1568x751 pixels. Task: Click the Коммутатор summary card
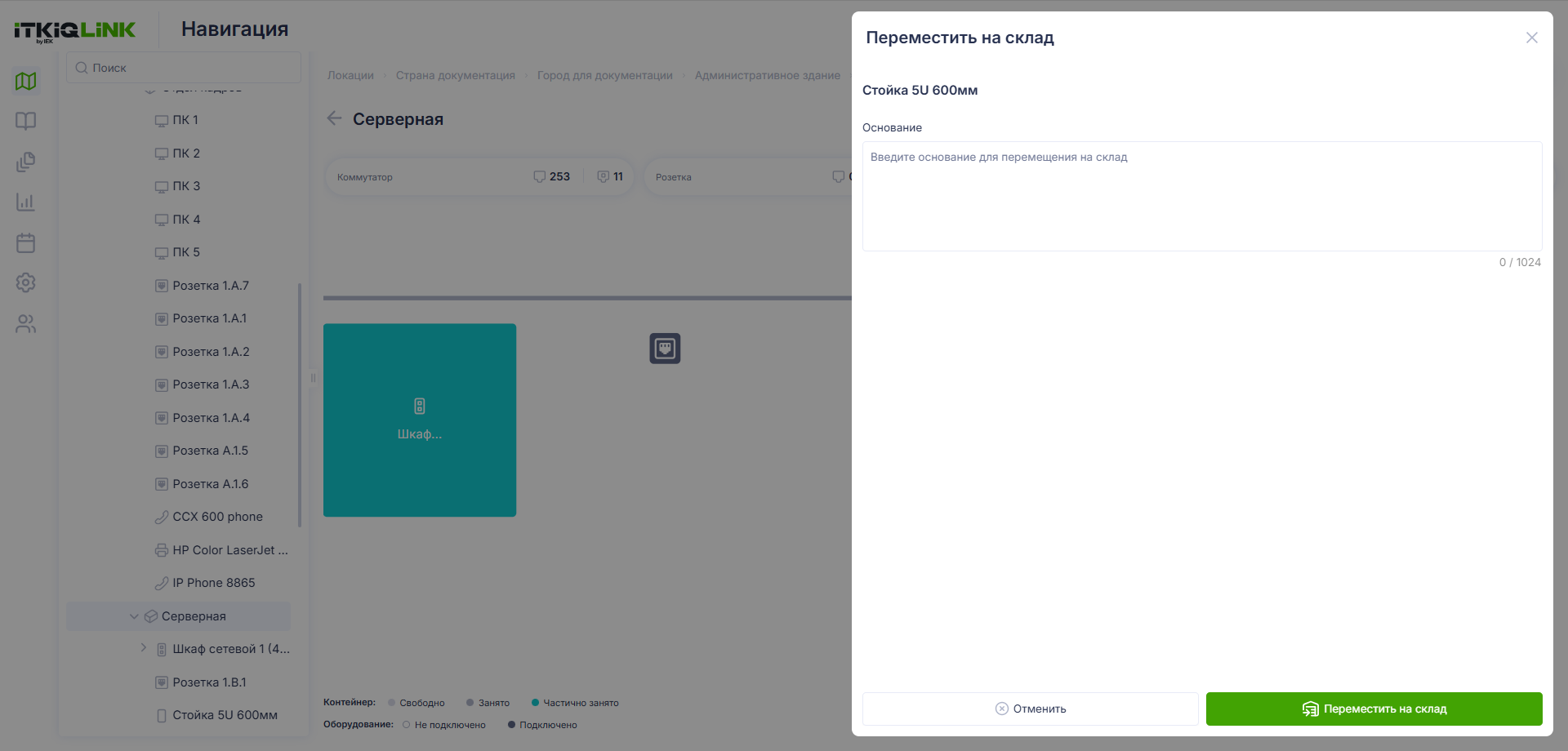tap(479, 176)
